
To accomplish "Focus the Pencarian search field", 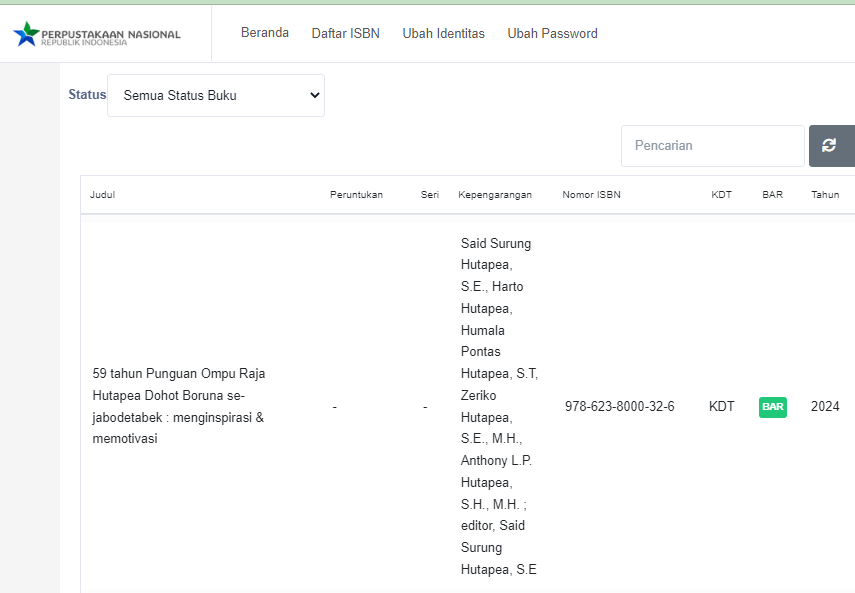I will (x=712, y=146).
